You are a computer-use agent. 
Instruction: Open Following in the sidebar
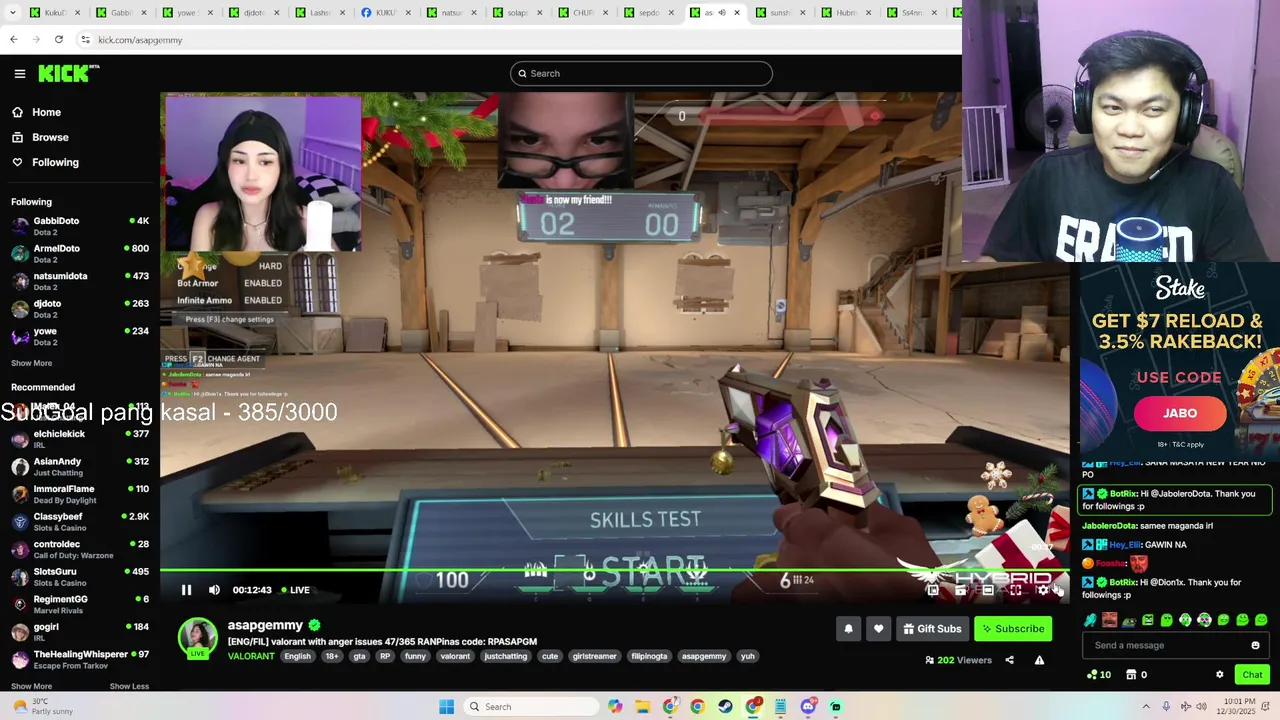click(55, 162)
